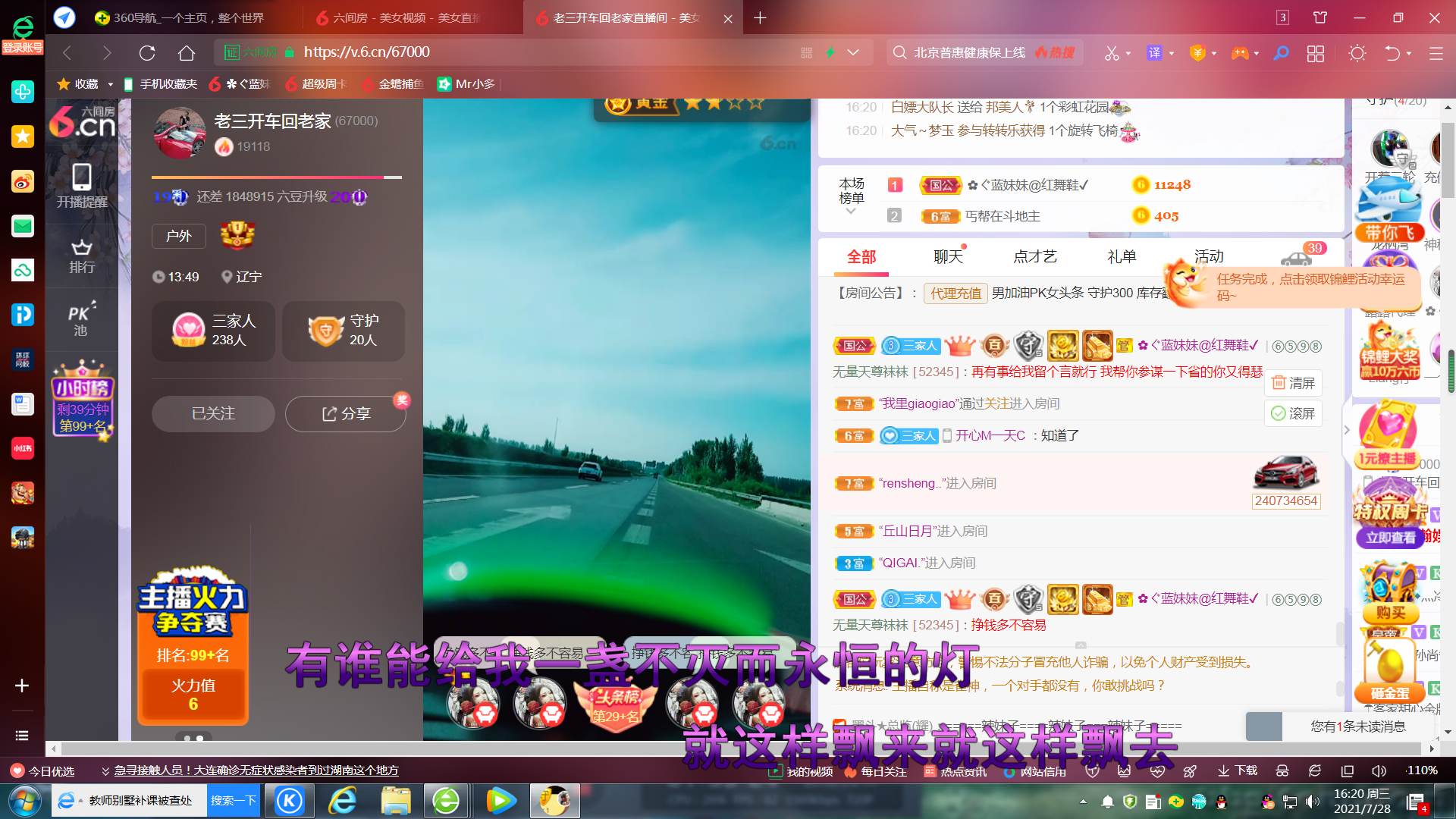Open the 排行 crown ranking icon
Screen dimensions: 1456x819
coord(82,256)
